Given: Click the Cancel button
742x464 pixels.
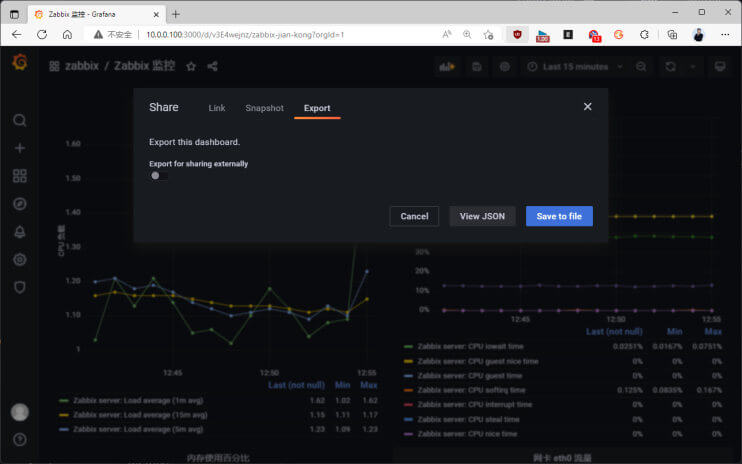Looking at the screenshot, I should tap(414, 216).
